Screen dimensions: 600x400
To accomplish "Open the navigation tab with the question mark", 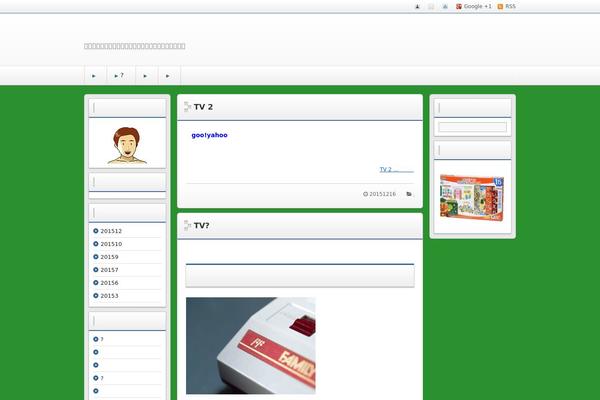I will coord(121,75).
